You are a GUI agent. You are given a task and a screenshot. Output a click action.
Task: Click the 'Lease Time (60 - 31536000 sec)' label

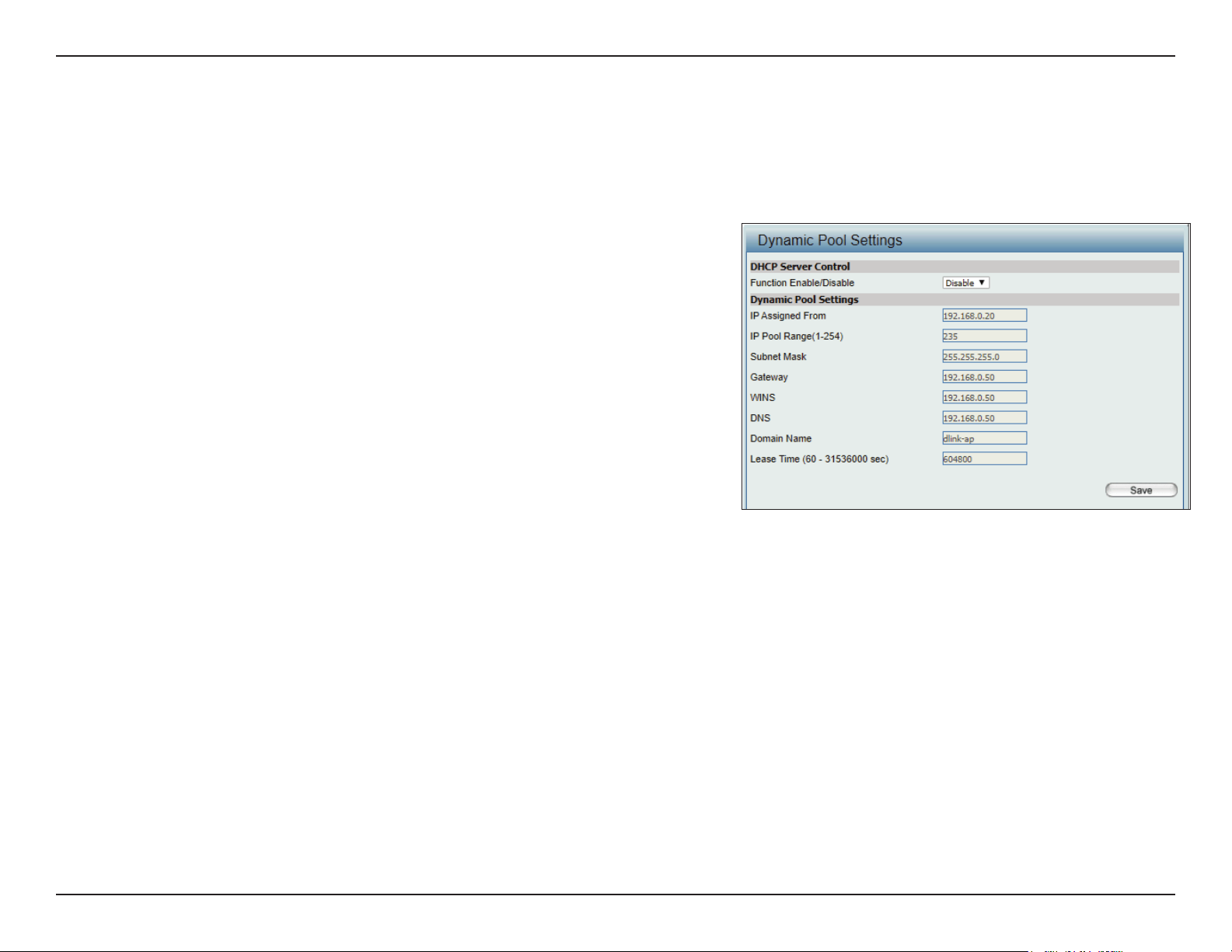[x=819, y=459]
